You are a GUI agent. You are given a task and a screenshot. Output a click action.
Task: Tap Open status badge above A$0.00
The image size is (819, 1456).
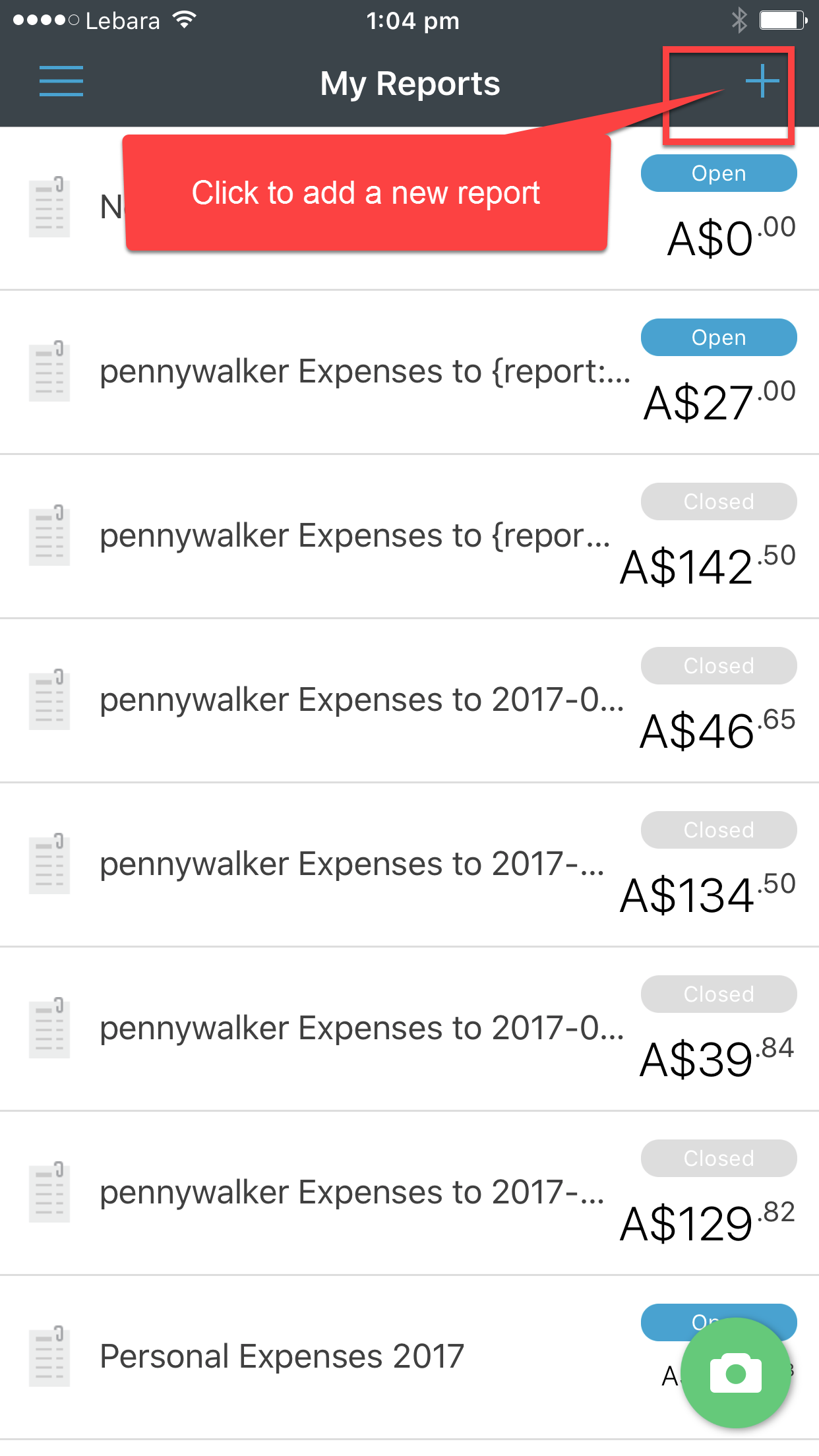click(x=718, y=173)
